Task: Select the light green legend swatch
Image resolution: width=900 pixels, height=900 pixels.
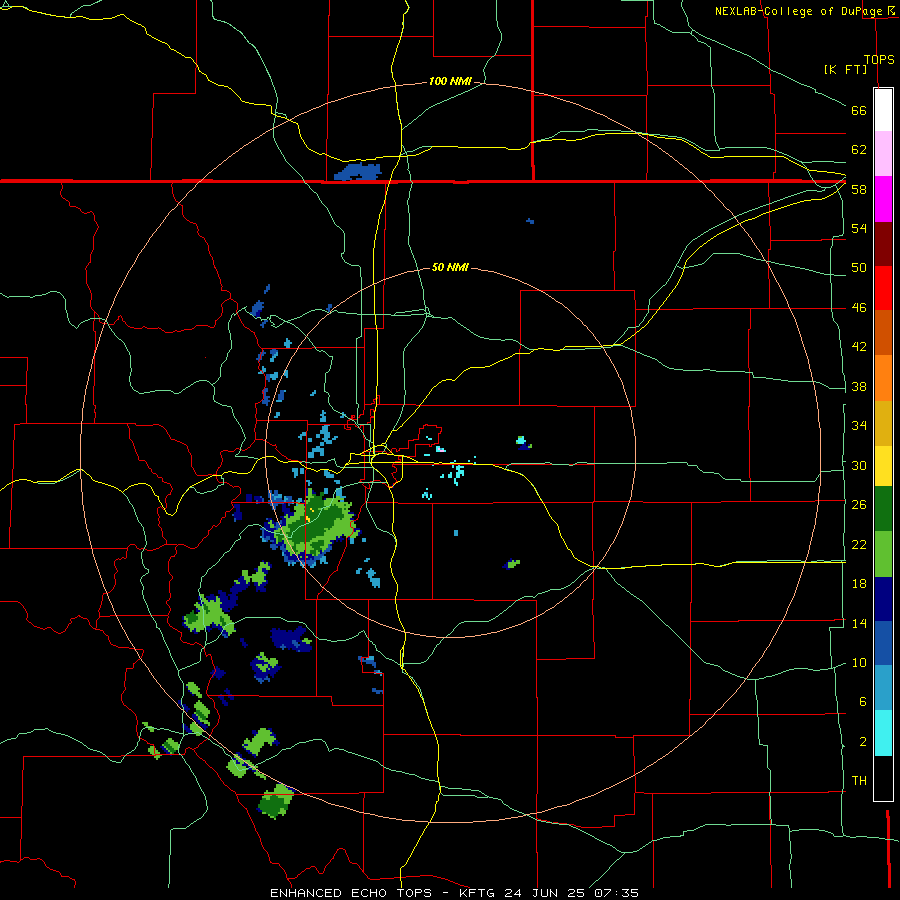Action: (883, 554)
